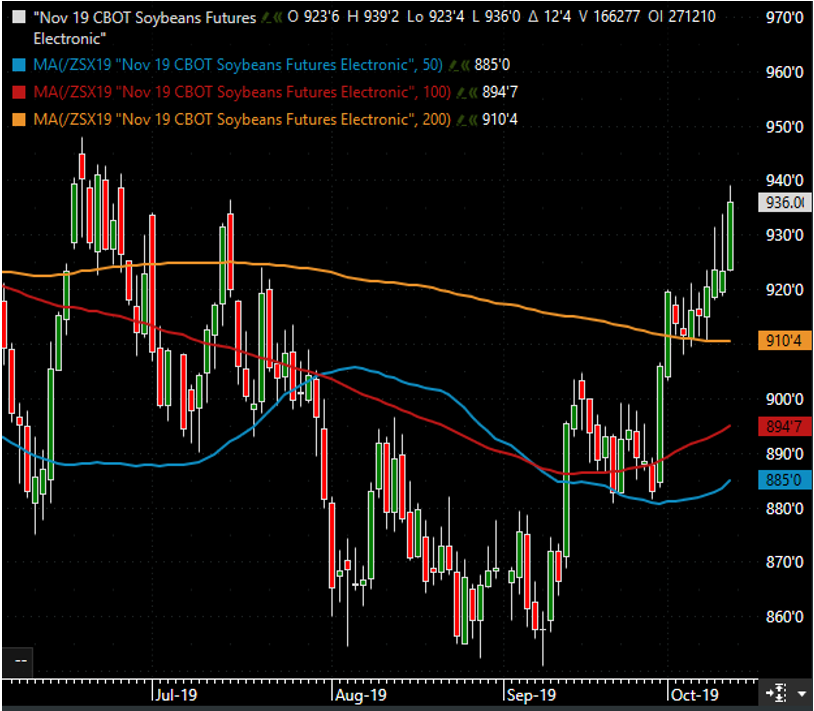Image resolution: width=814 pixels, height=711 pixels.
Task: Select the orange MA 200 study label
Action: pos(242,120)
